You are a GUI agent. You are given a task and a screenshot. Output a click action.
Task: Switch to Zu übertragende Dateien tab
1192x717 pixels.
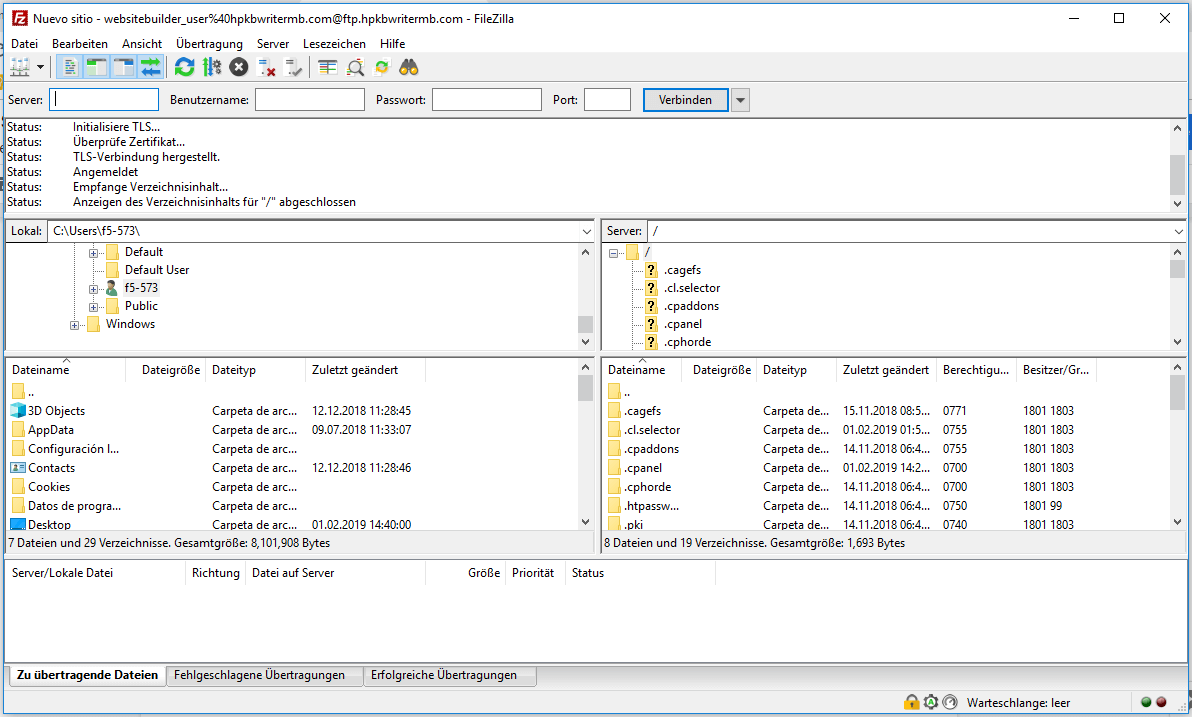coord(87,675)
